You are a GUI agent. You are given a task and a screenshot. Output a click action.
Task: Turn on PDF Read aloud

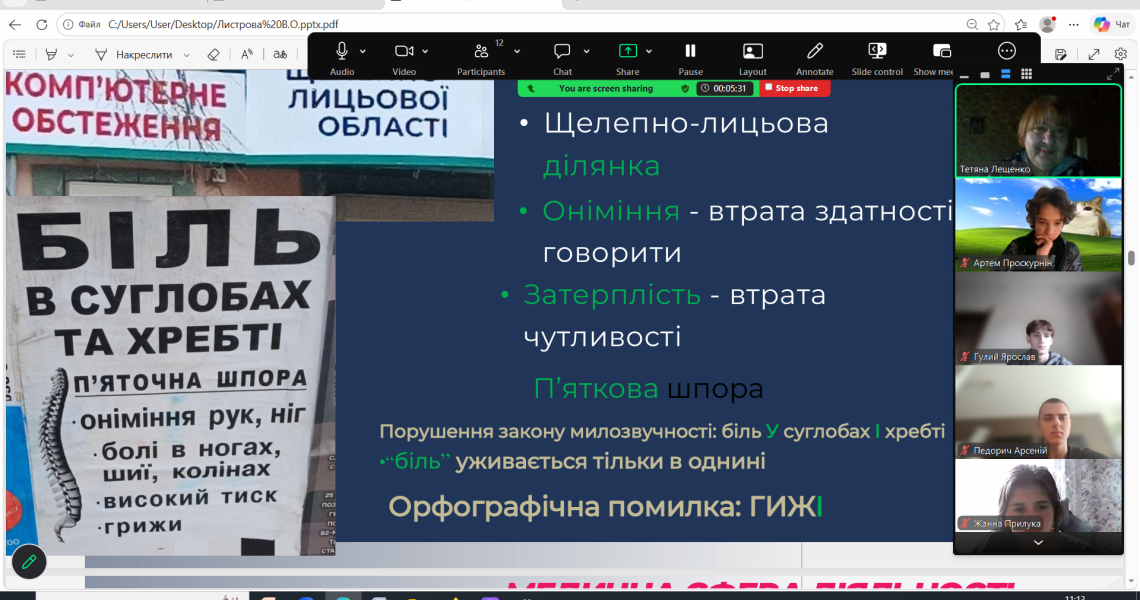point(247,55)
